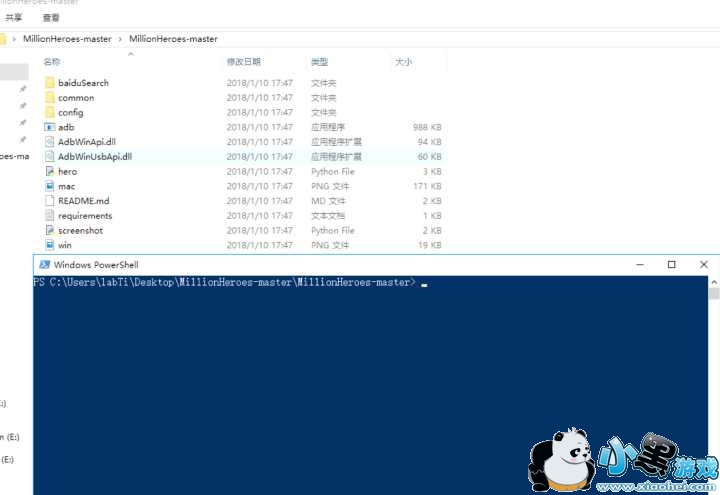The height and width of the screenshot is (495, 720).
Task: Select the AdbWinUsbApi.dll file name
Action: [x=95, y=157]
